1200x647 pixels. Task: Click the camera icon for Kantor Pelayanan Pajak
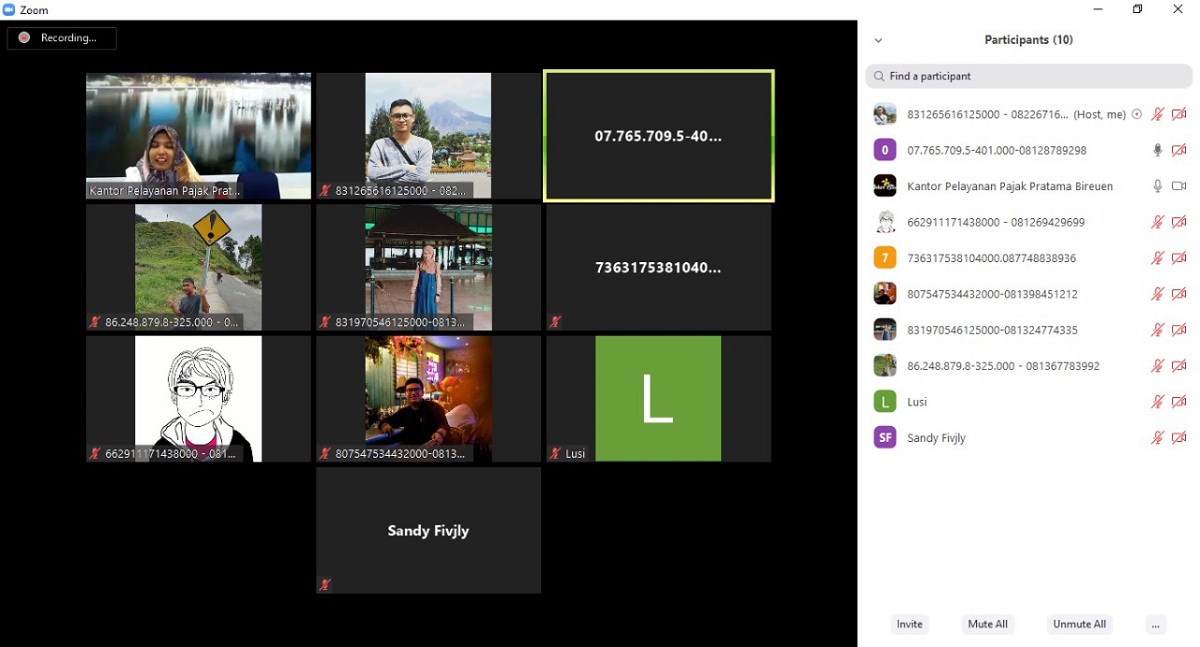coord(1179,186)
